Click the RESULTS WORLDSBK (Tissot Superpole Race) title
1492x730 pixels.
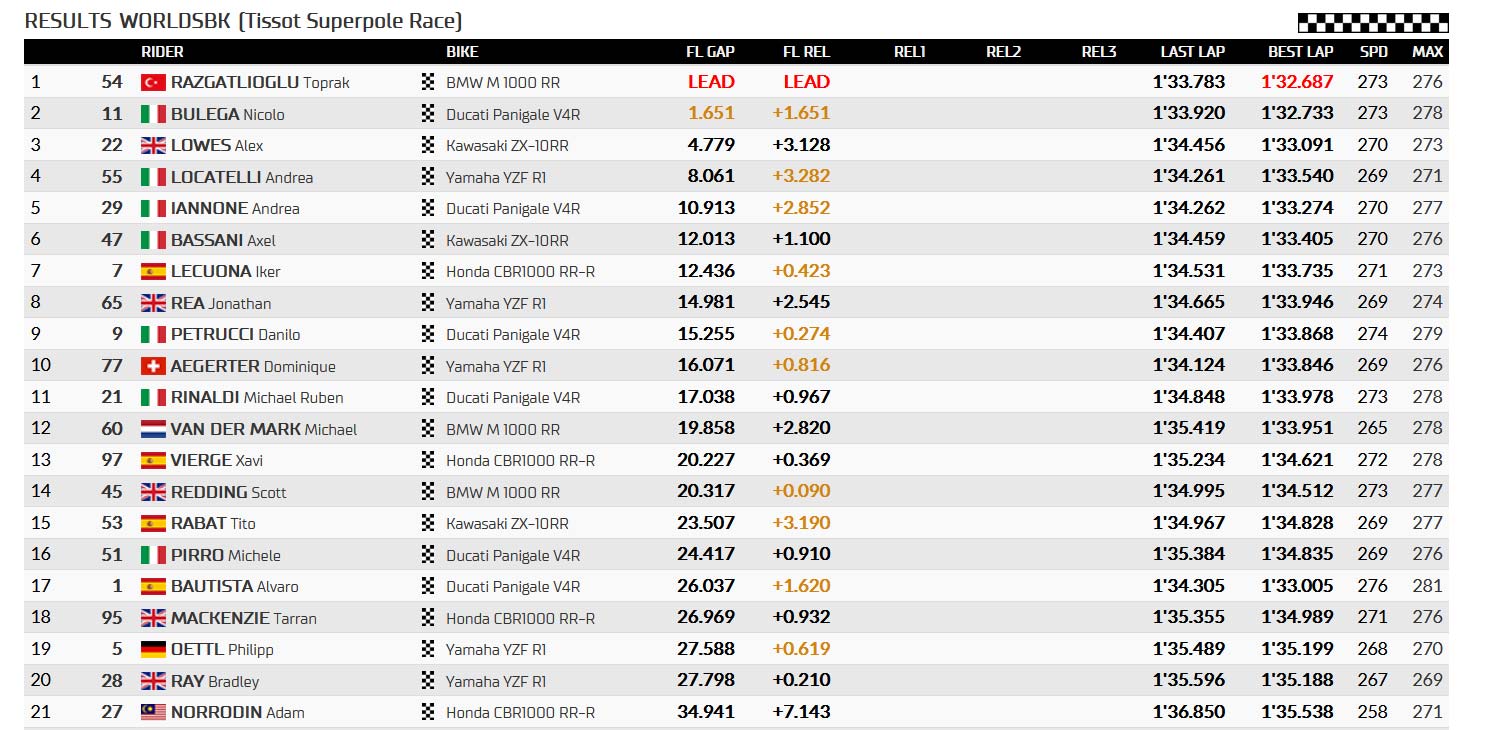[x=243, y=21]
